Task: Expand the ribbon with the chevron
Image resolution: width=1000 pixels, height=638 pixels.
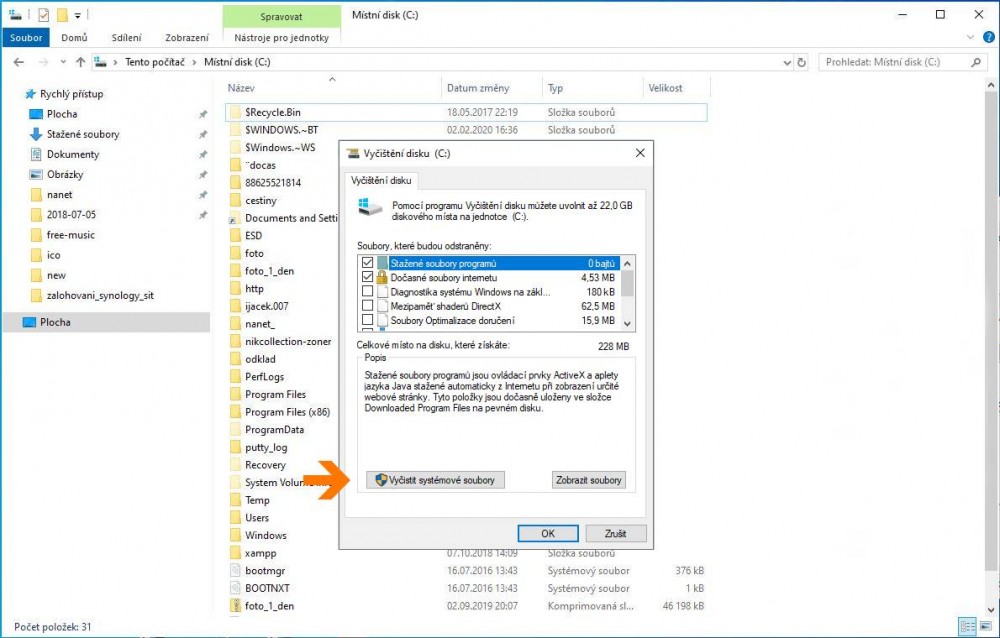Action: (x=971, y=38)
